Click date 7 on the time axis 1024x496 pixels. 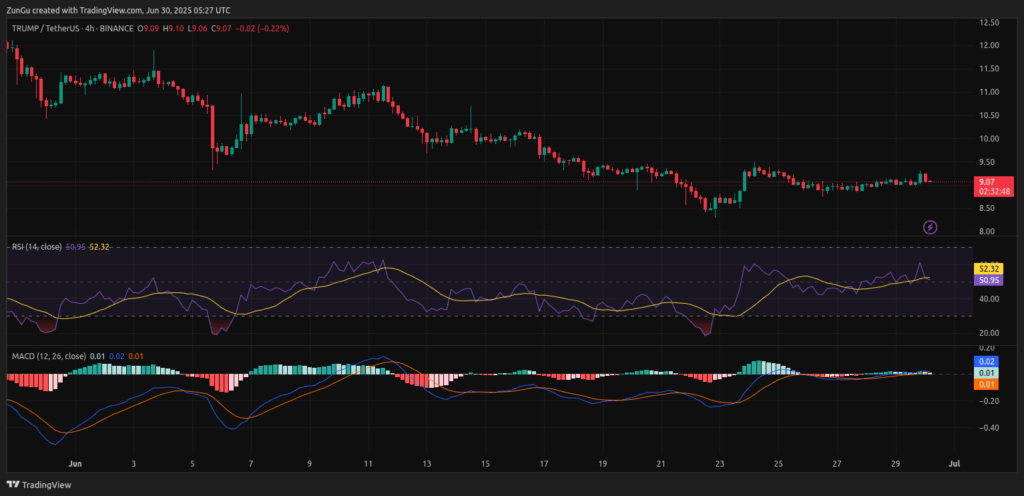click(251, 464)
